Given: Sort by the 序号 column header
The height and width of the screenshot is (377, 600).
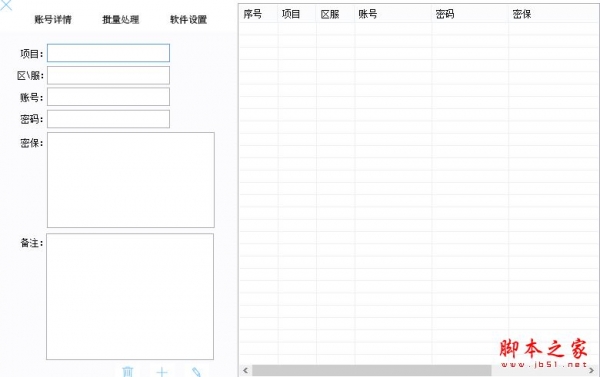Looking at the screenshot, I should (258, 14).
